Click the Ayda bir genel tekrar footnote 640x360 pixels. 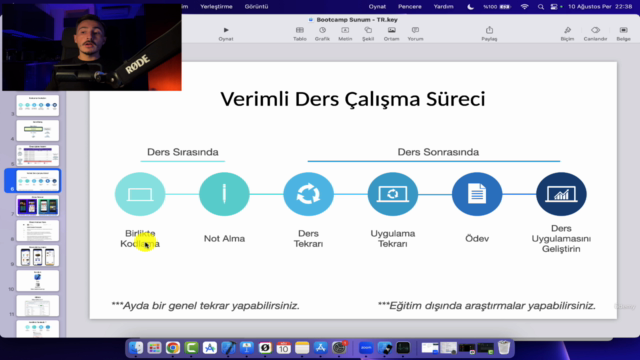(x=205, y=306)
